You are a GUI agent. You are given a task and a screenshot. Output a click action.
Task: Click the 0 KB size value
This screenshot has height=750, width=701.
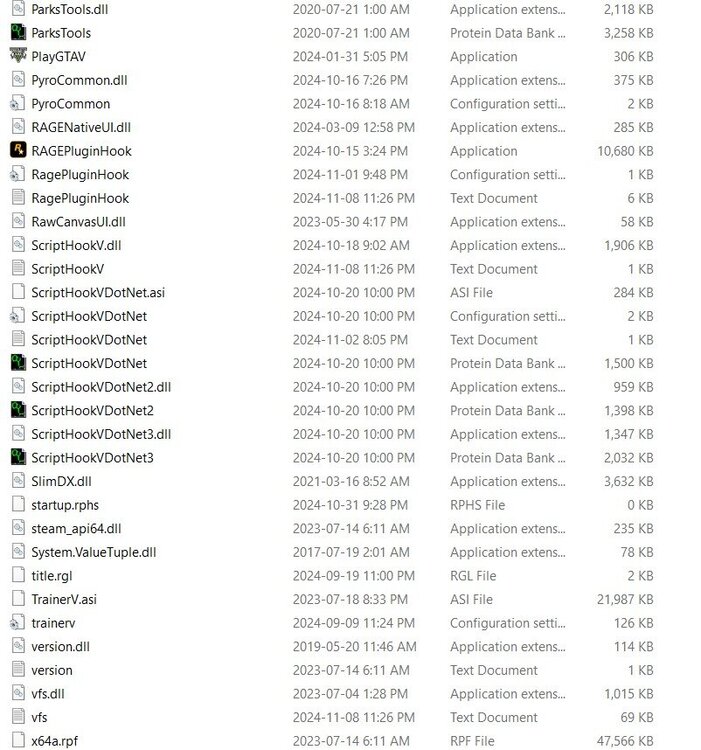[640, 505]
